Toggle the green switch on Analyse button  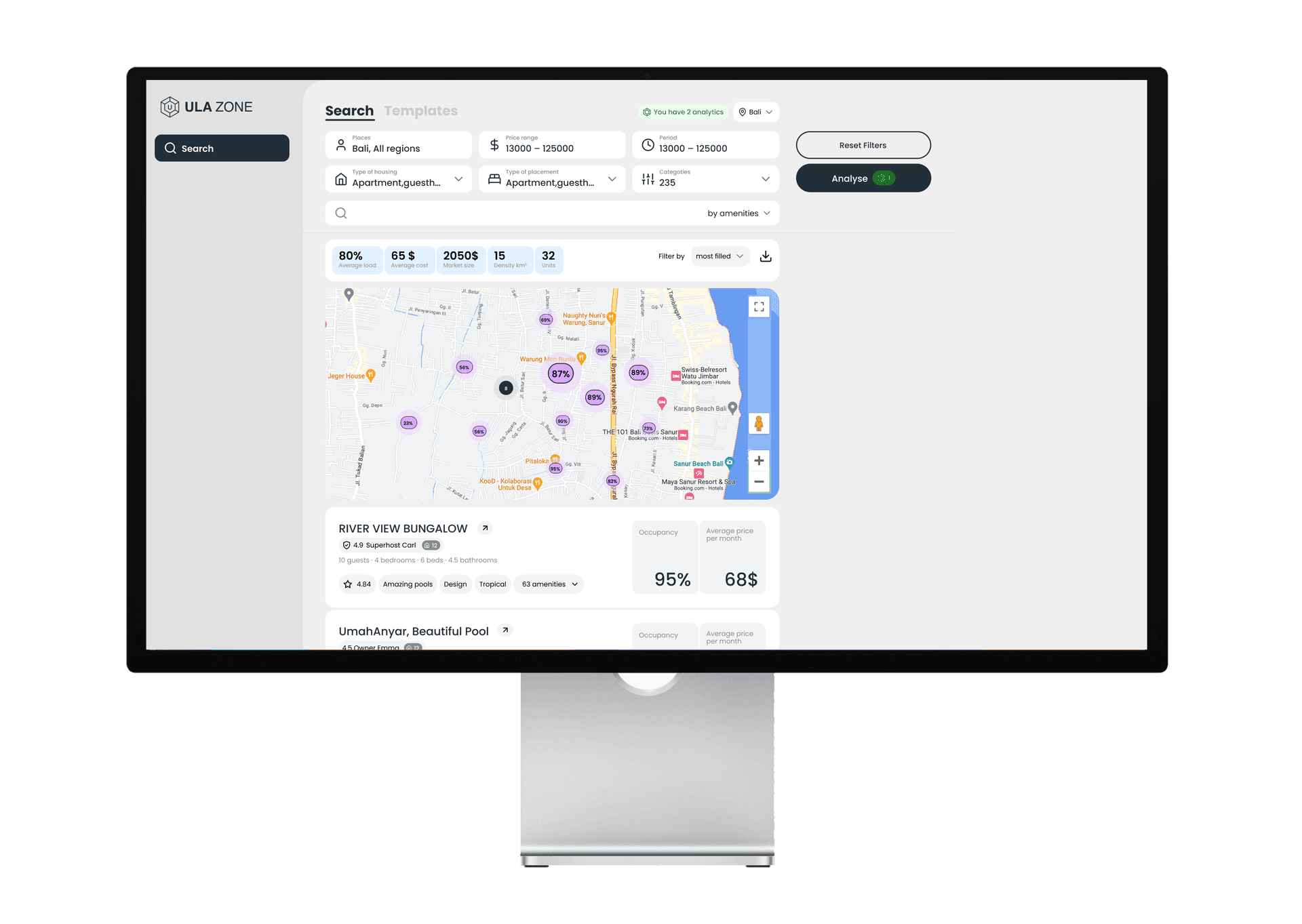click(884, 178)
